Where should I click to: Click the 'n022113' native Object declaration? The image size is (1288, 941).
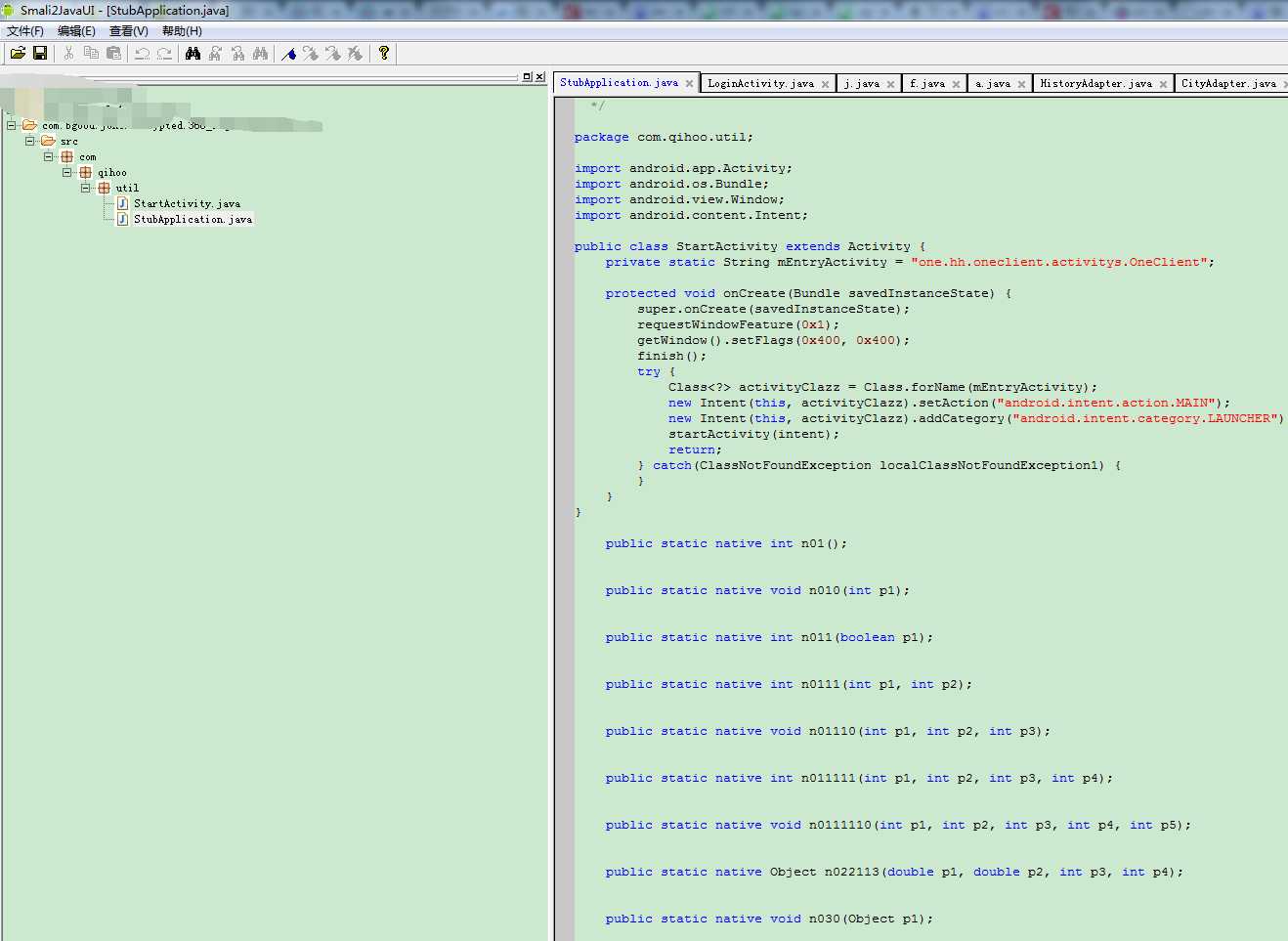point(894,872)
